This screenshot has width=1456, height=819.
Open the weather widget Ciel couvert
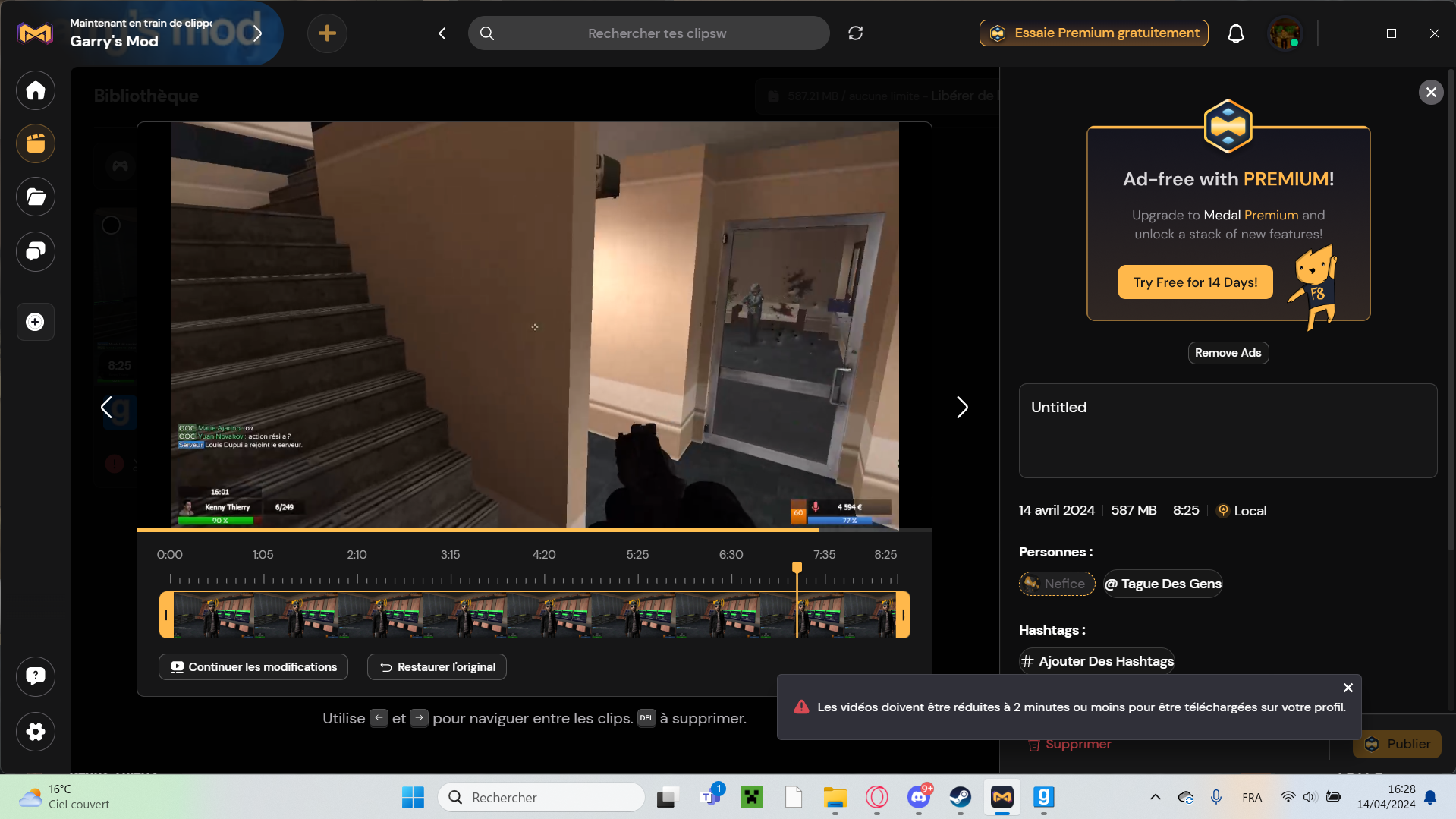pyautogui.click(x=64, y=798)
